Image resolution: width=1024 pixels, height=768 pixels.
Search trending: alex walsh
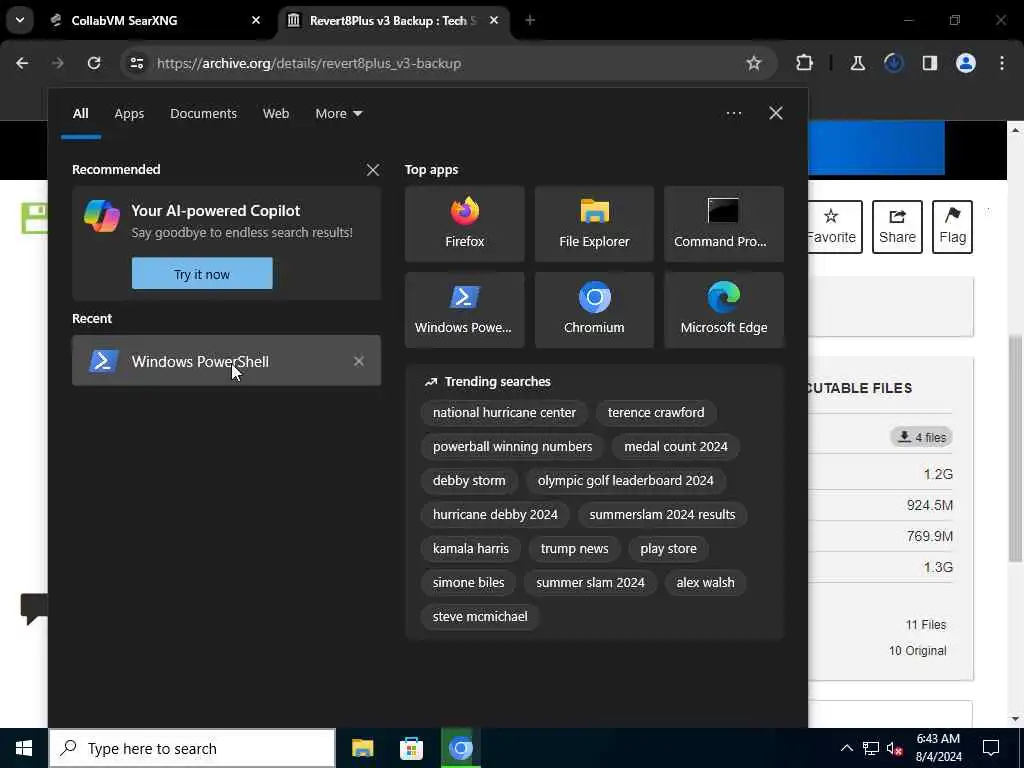click(x=705, y=583)
